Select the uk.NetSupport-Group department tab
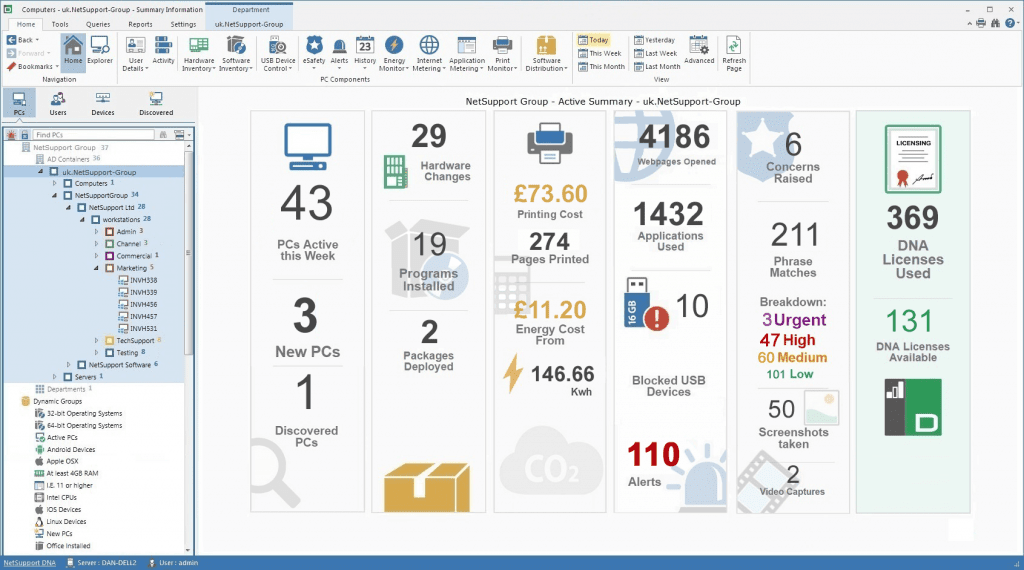This screenshot has width=1024, height=570. coord(249,24)
